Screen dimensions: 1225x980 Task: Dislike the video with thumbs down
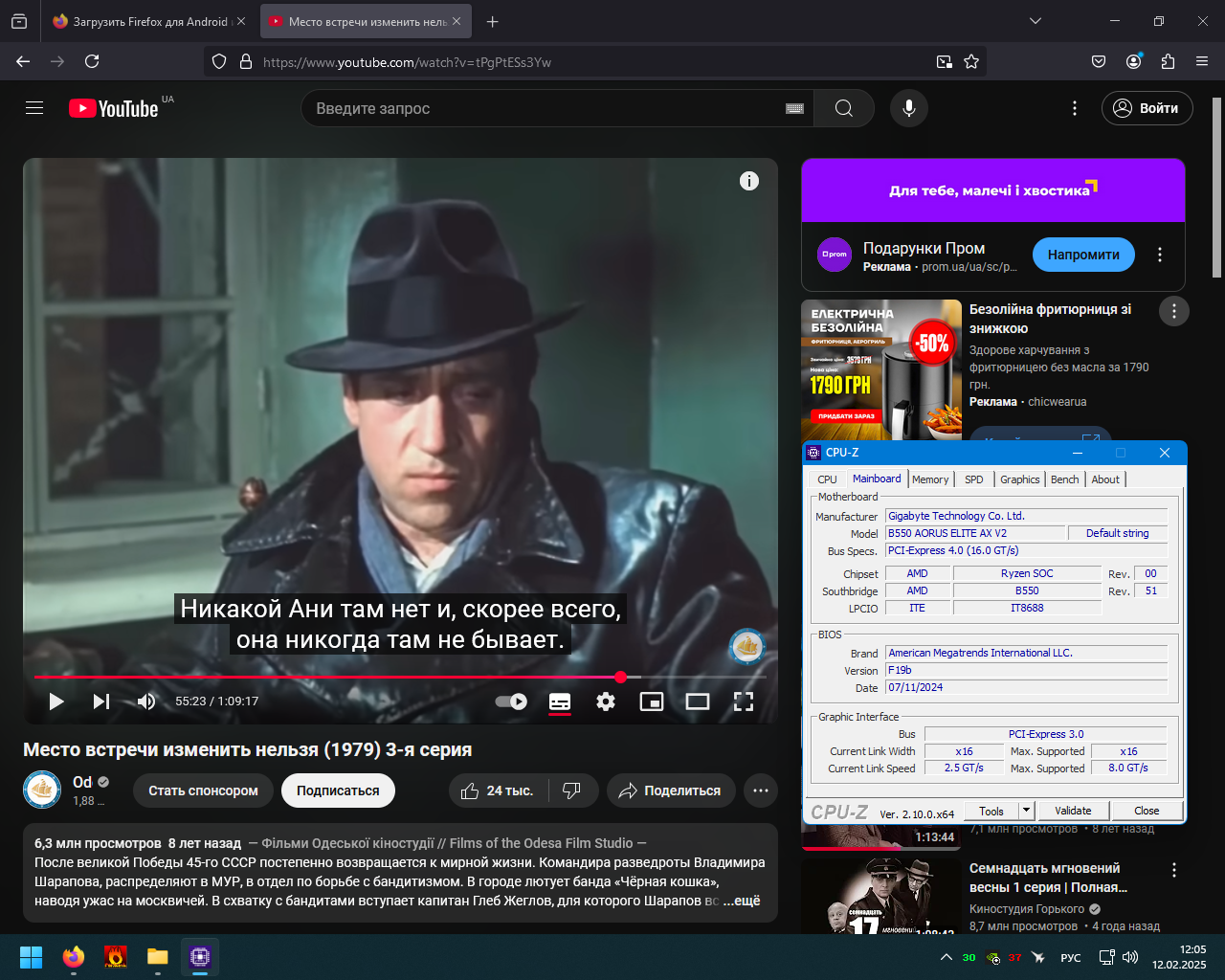(572, 791)
